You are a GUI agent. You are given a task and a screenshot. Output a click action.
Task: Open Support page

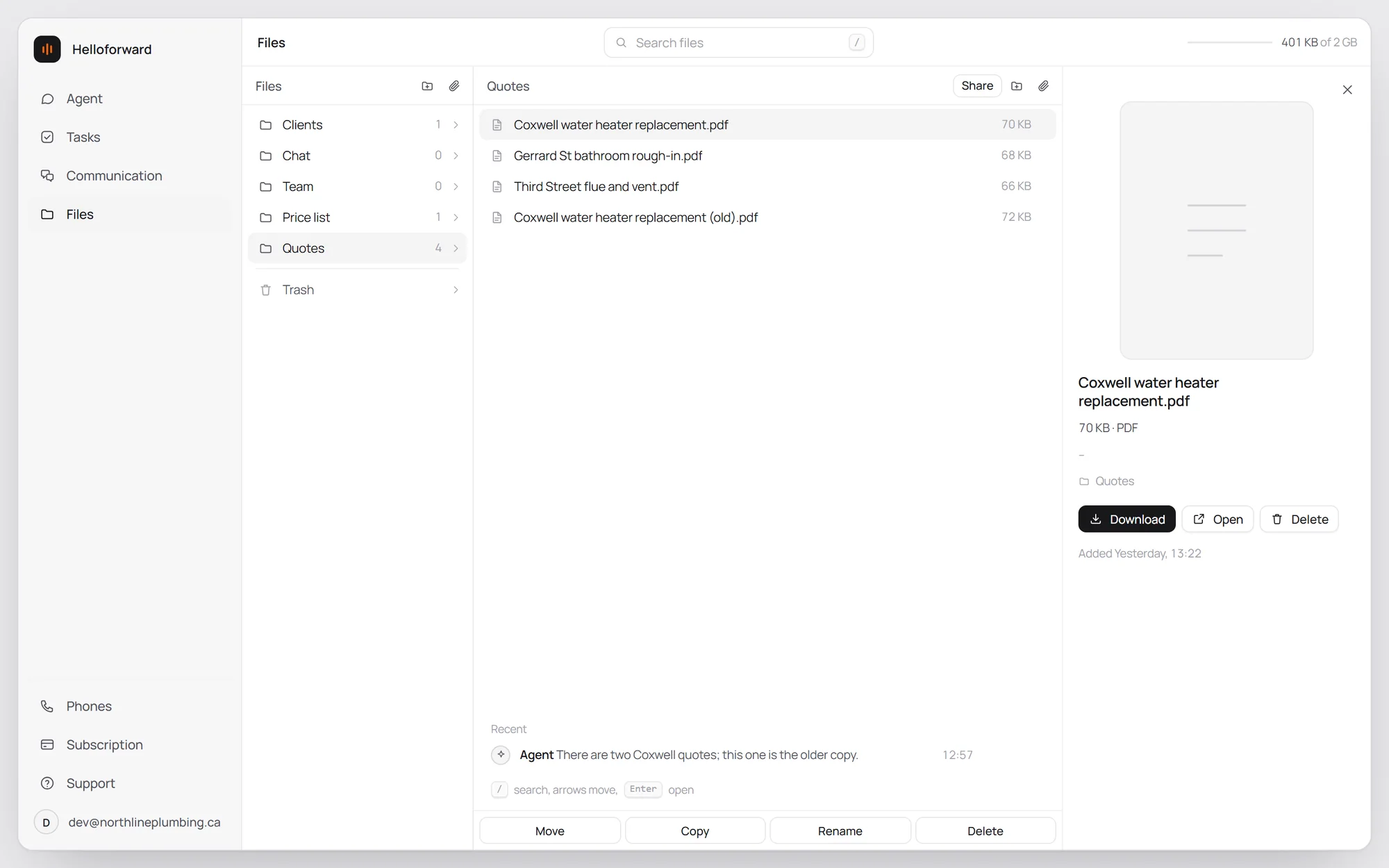pos(131,783)
